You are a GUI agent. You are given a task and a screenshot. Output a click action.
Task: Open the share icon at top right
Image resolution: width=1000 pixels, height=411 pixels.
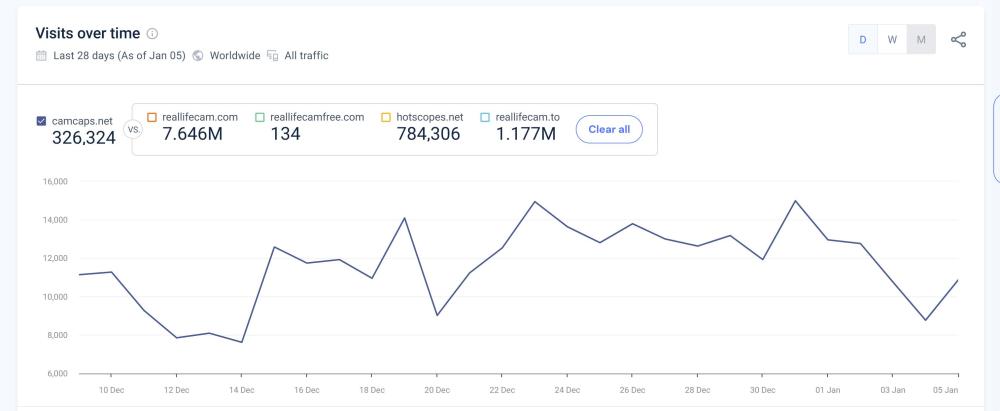pos(959,39)
